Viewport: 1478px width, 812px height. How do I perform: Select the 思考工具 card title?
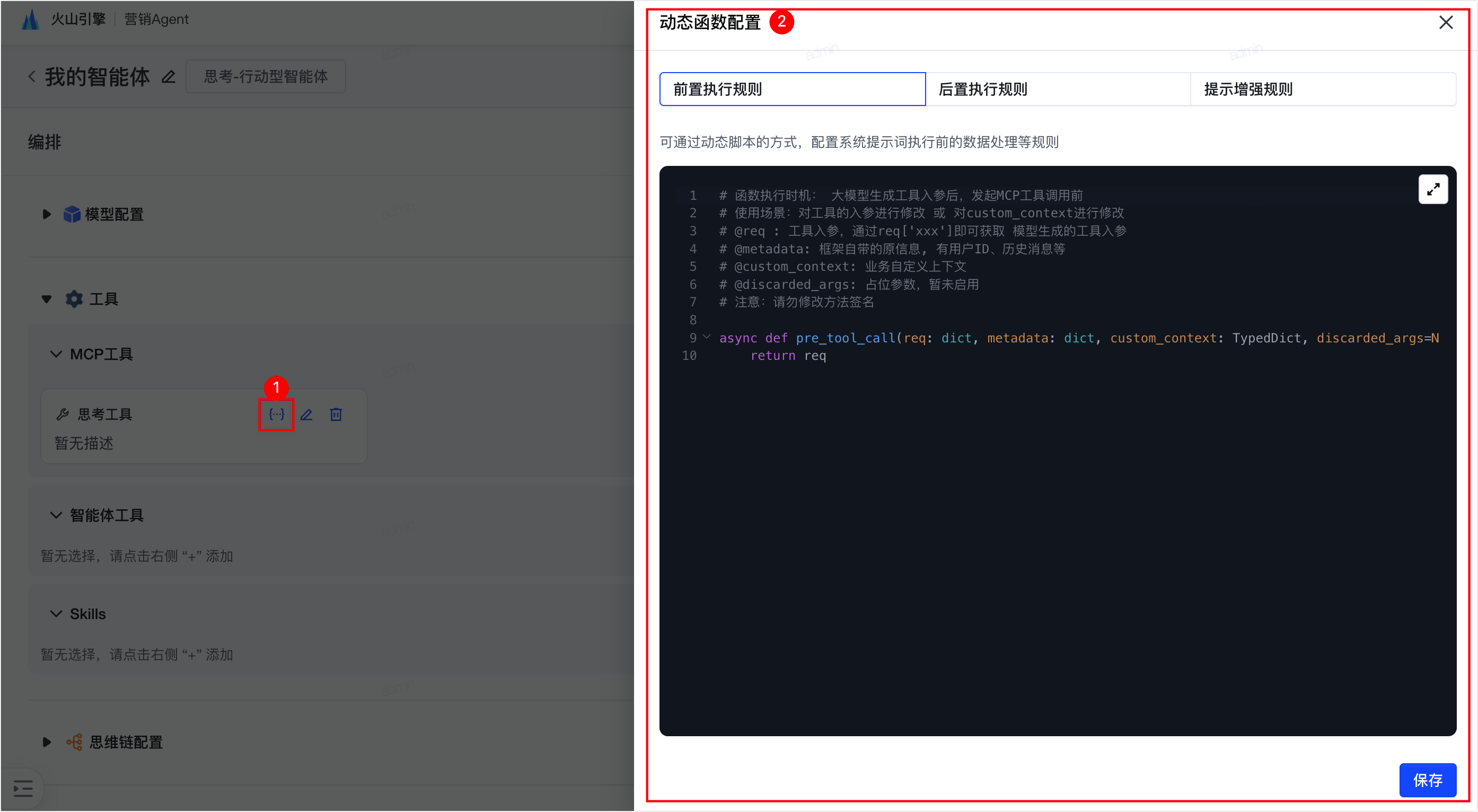(105, 414)
